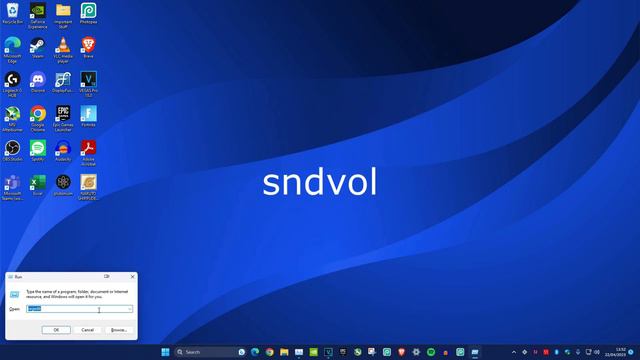Viewport: 640px width, 360px height.
Task: Open Google Chrome from the taskbar
Action: (269, 352)
